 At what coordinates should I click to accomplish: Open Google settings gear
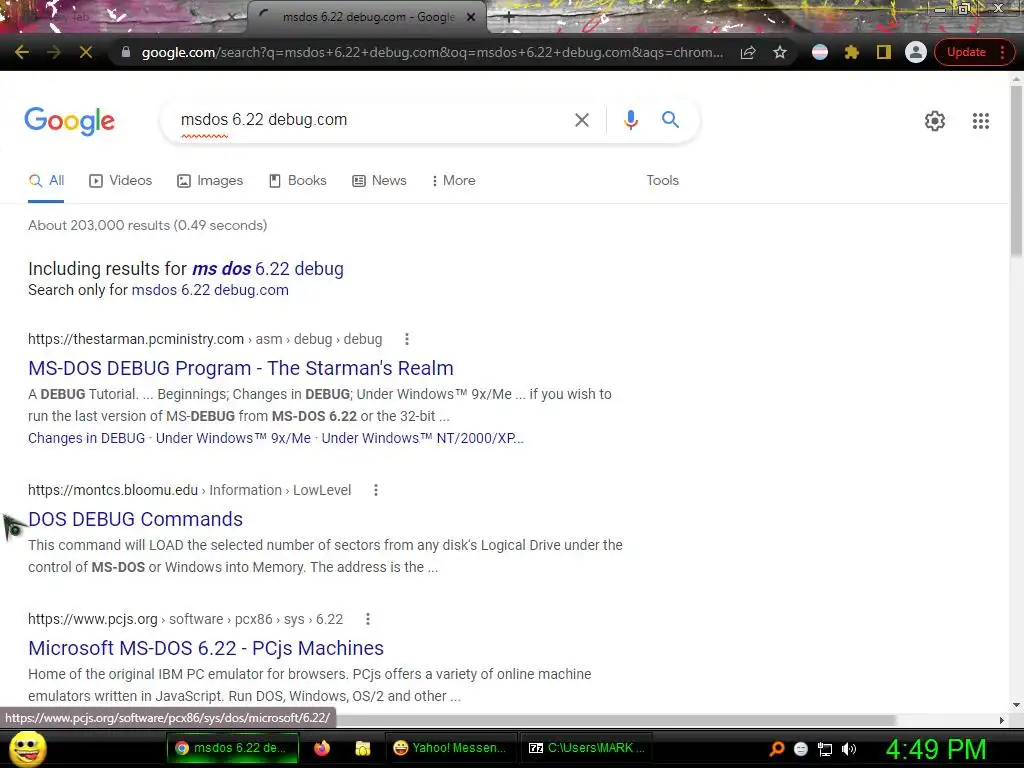935,121
